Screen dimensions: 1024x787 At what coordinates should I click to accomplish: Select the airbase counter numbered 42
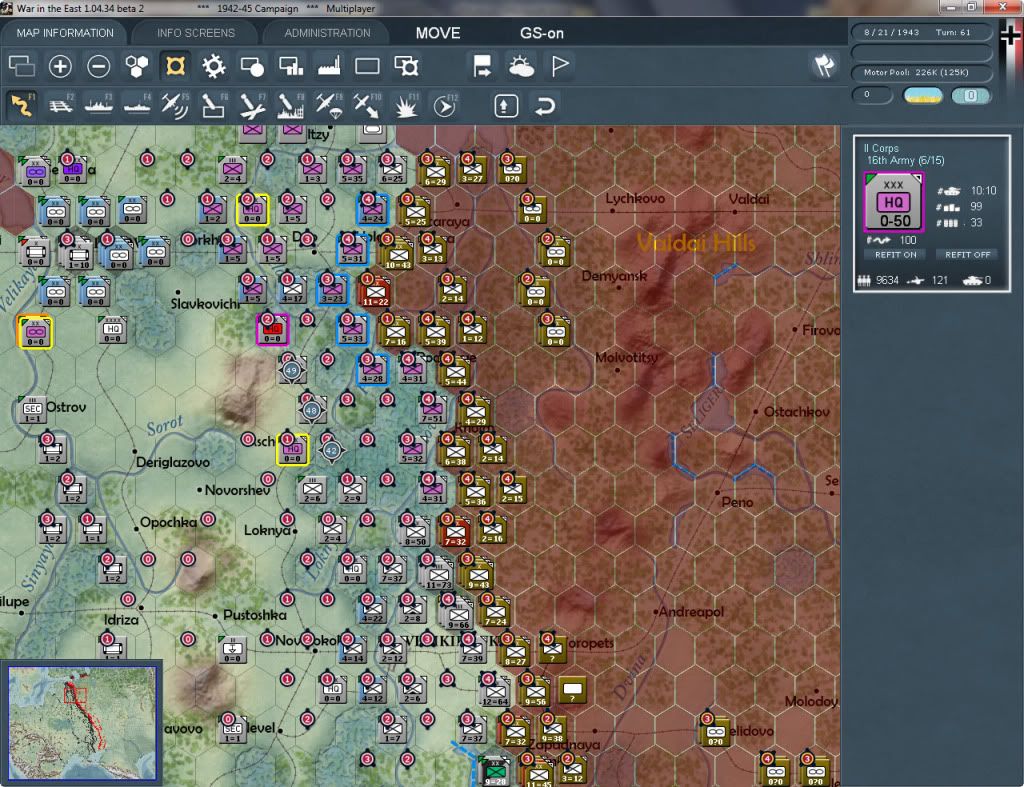coord(331,451)
